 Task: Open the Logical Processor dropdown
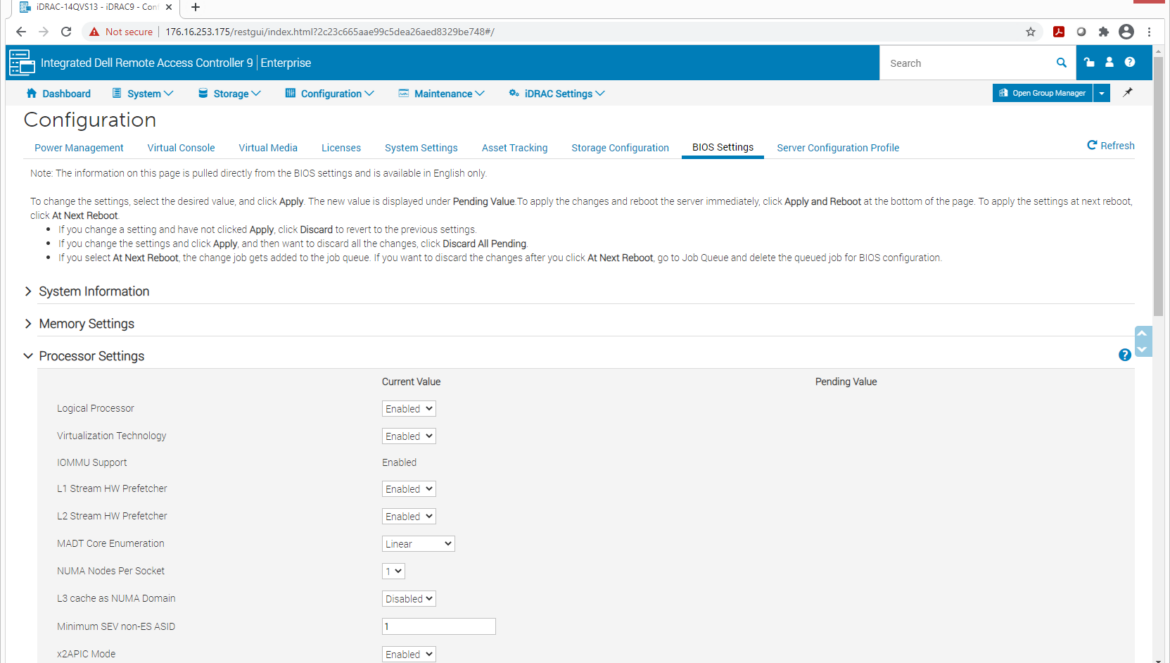click(408, 409)
